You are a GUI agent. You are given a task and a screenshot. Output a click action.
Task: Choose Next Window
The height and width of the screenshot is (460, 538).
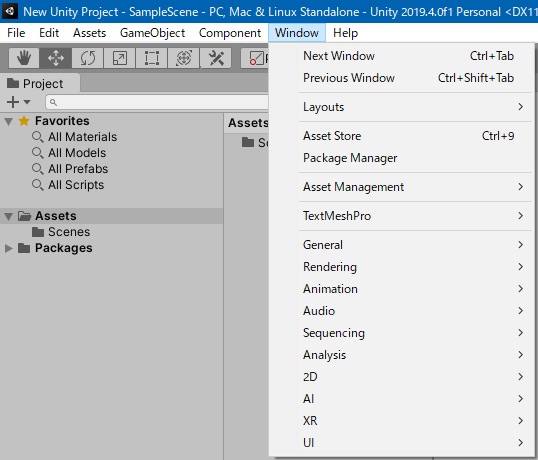pyautogui.click(x=401, y=56)
